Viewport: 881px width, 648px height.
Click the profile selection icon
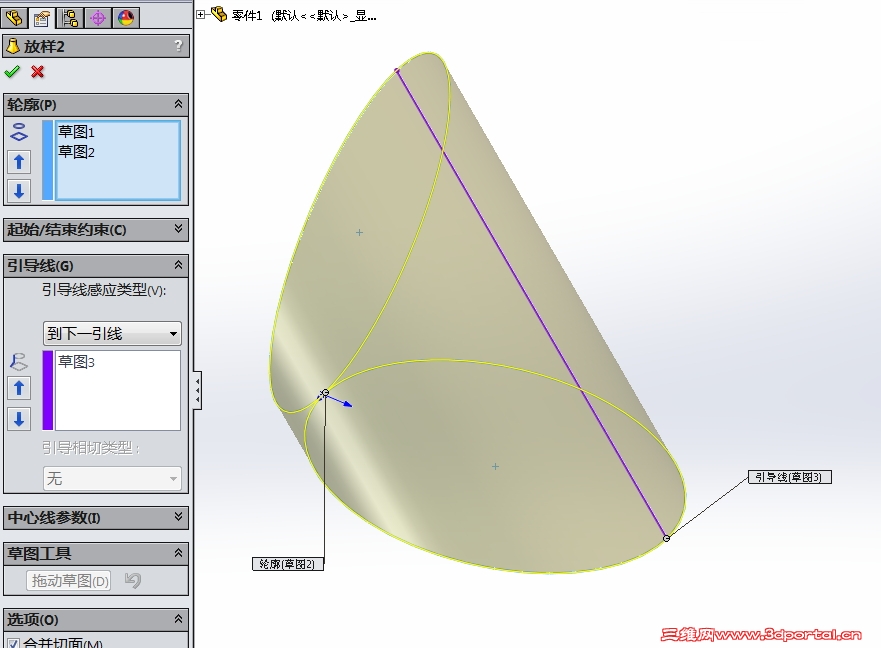pos(19,132)
